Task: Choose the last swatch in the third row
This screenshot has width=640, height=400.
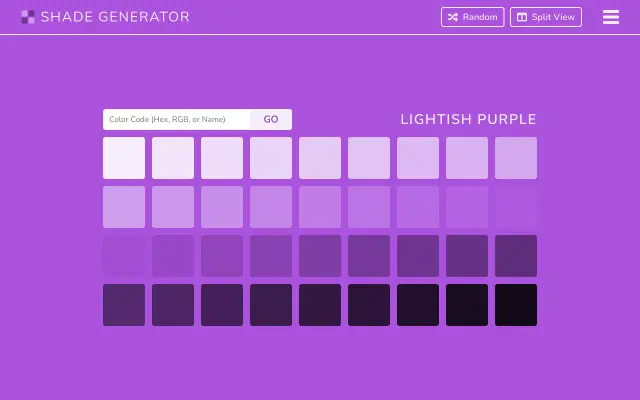Action: click(516, 256)
